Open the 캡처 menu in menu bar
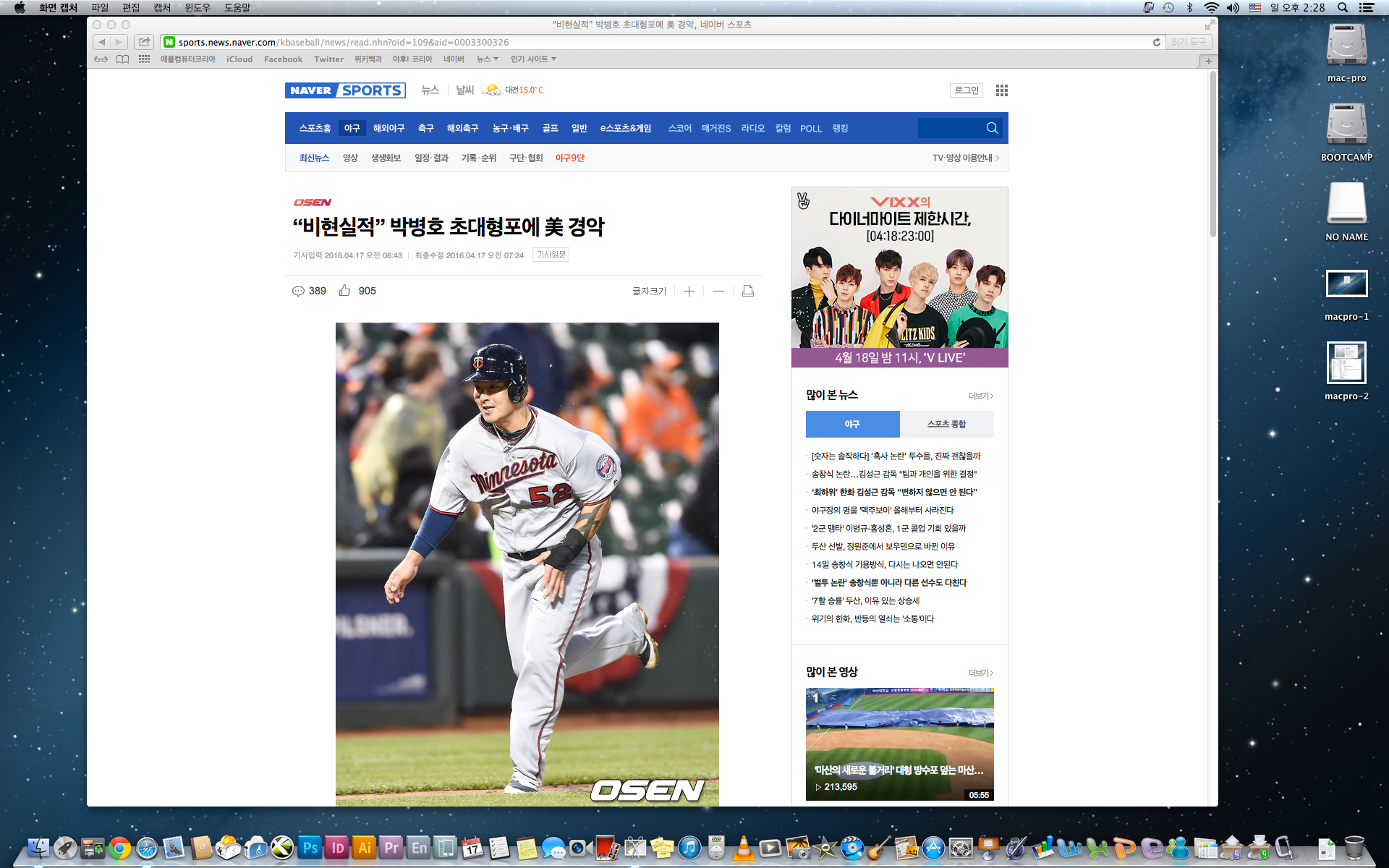 (x=162, y=7)
